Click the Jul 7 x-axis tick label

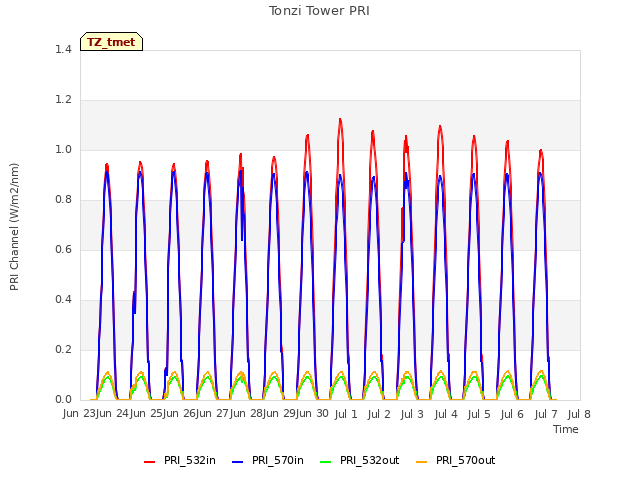(x=546, y=414)
